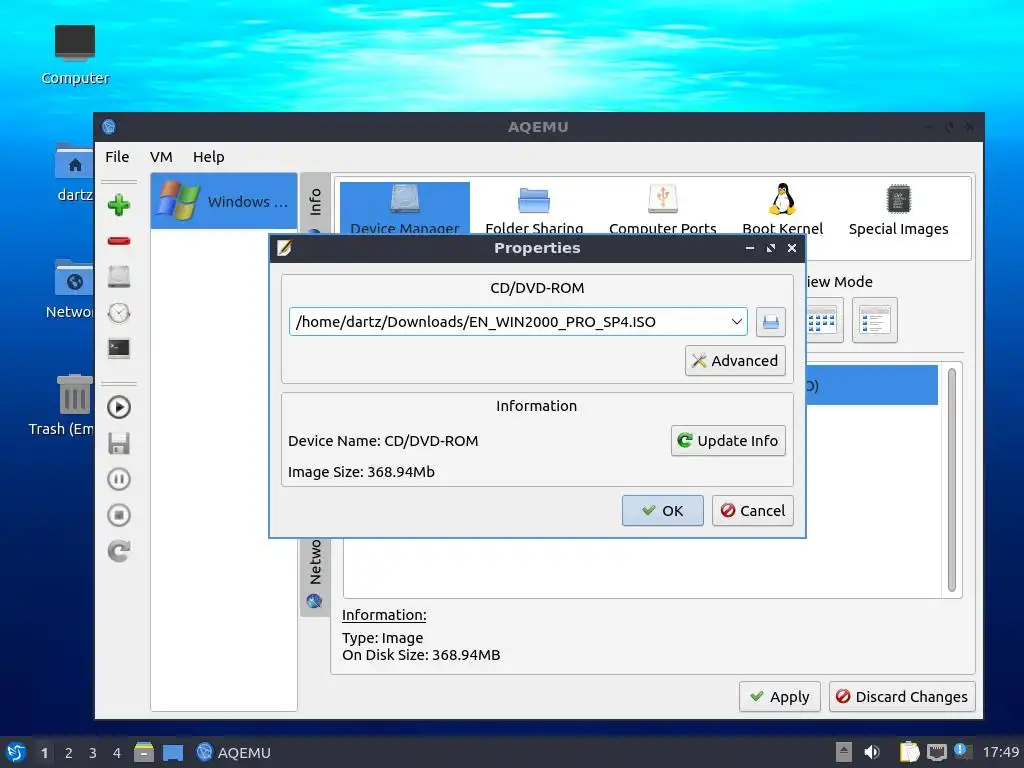The width and height of the screenshot is (1024, 768).
Task: Click Apply in AQEMU window
Action: 780,697
